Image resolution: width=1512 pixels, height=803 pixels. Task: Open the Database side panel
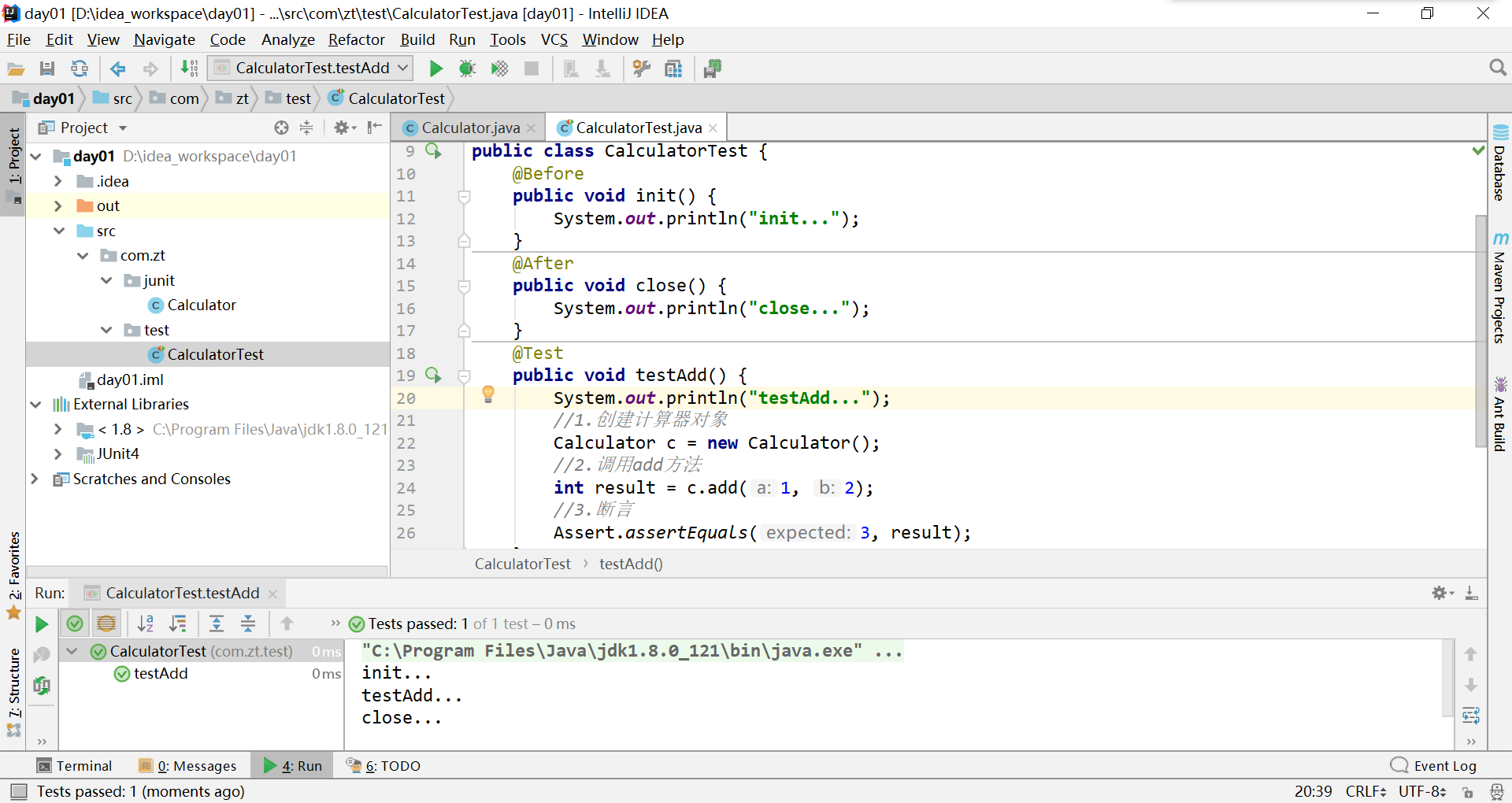(1499, 162)
